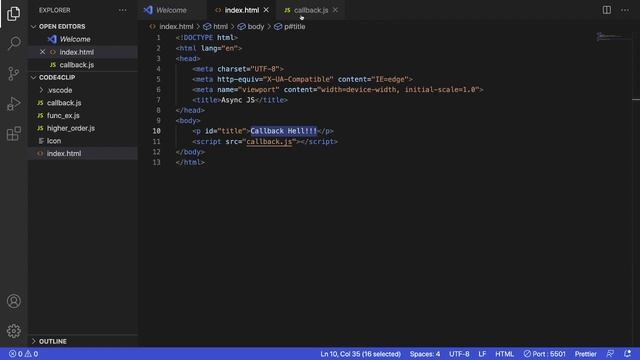Click the body breadcrumb segment

tap(256, 27)
